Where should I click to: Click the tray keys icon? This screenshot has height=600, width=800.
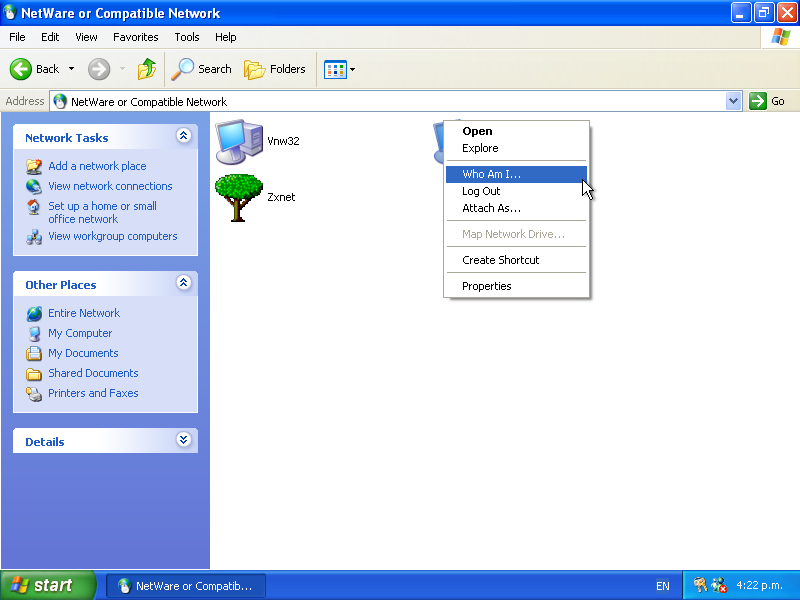point(700,585)
